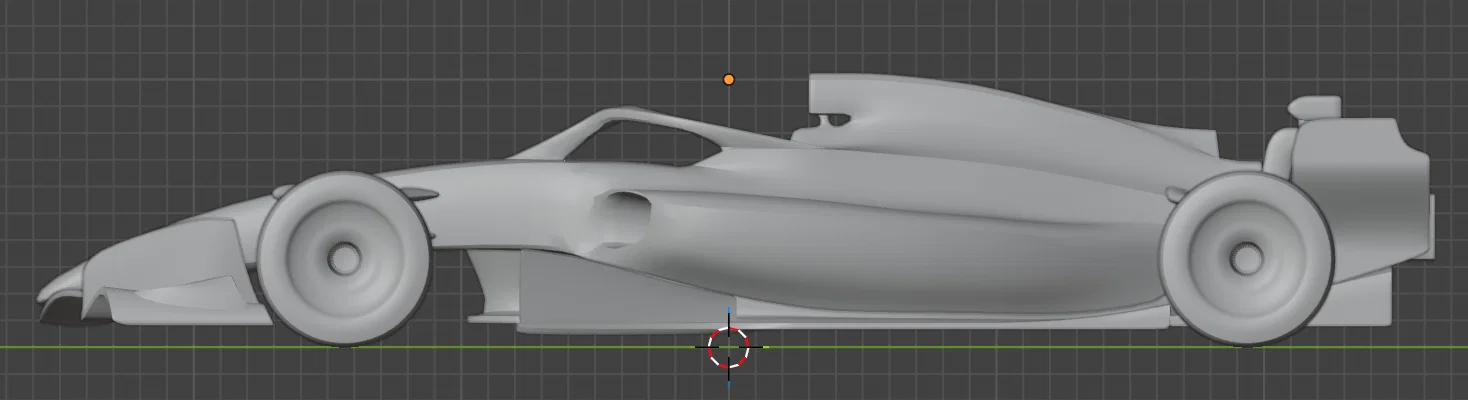Click the rear wheel of the car model
This screenshot has width=1468, height=400.
click(1246, 259)
